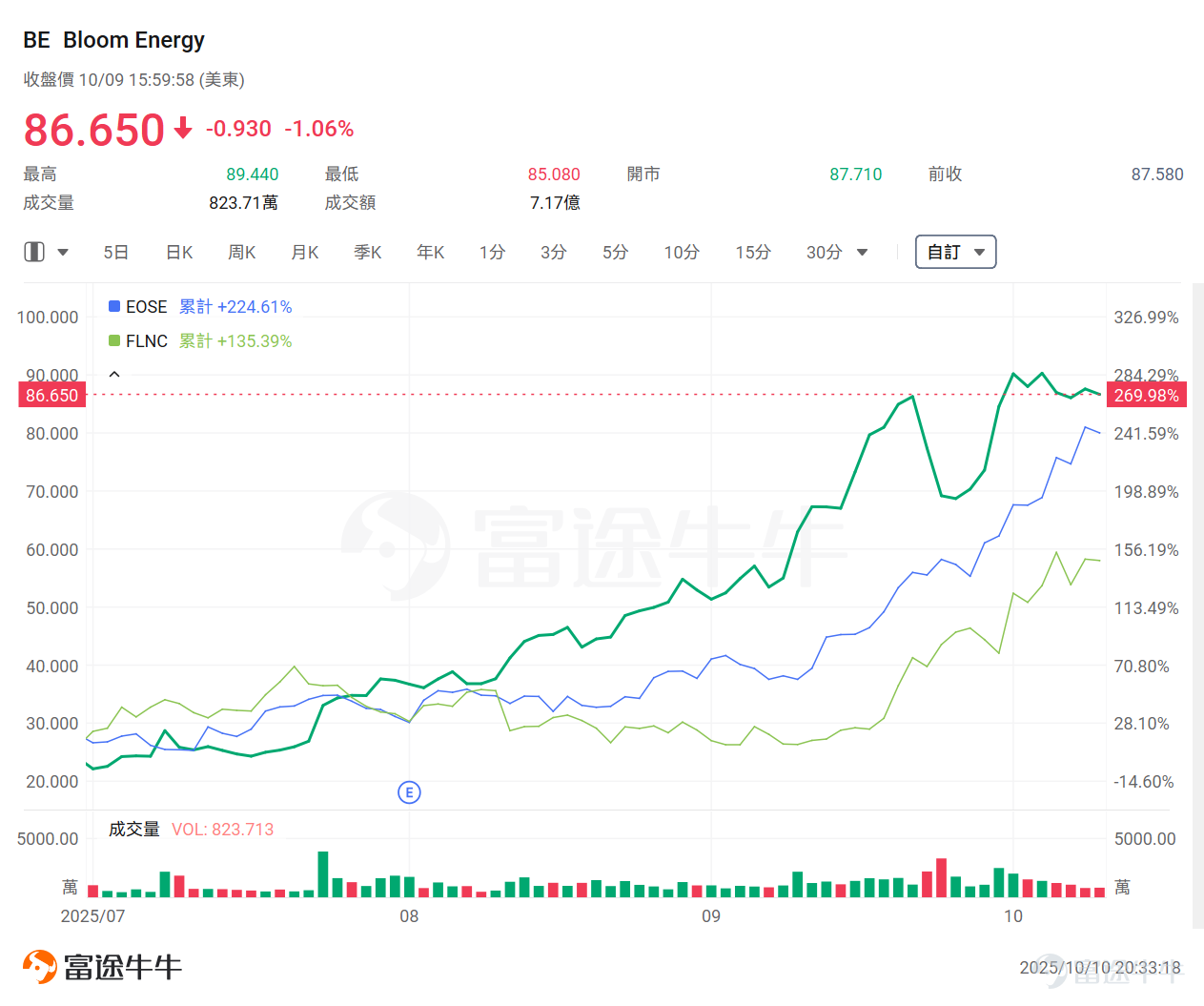This screenshot has height=1006, width=1204.
Task: Select the 季K chart period
Action: coord(368,252)
